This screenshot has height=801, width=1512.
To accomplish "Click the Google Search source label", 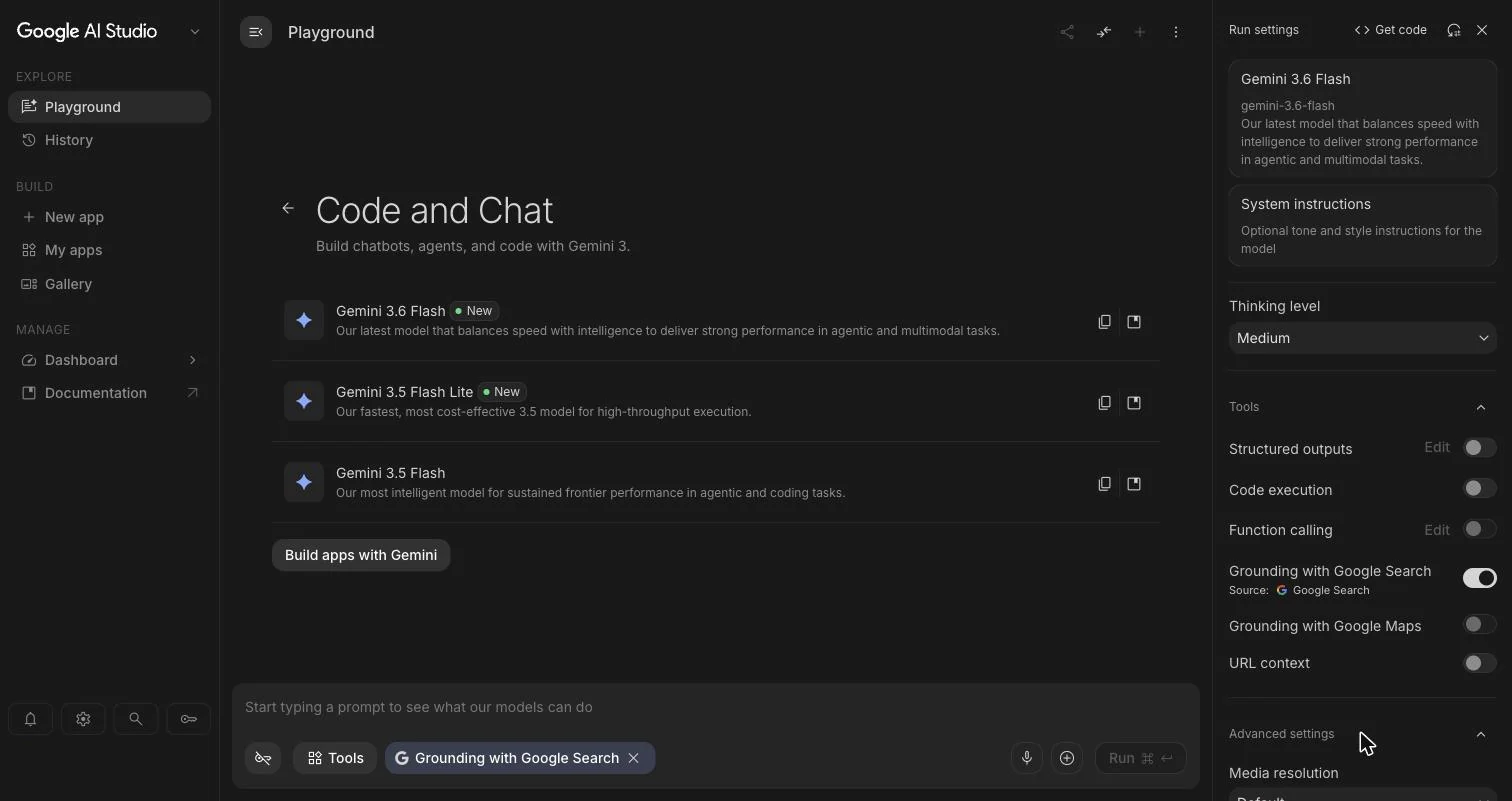I will click(1322, 590).
